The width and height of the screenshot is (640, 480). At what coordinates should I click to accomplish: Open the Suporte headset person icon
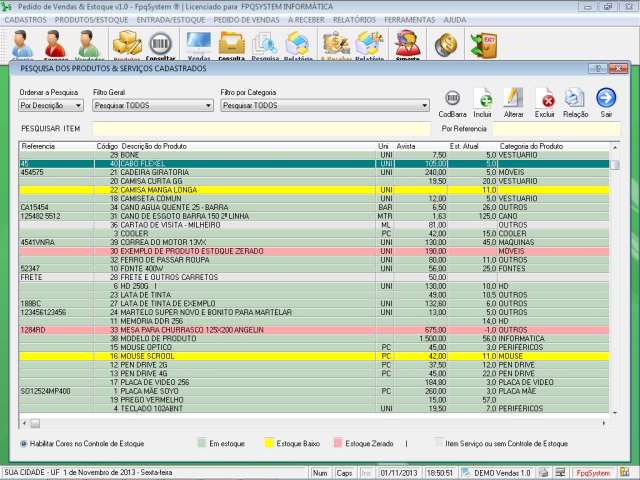407,44
